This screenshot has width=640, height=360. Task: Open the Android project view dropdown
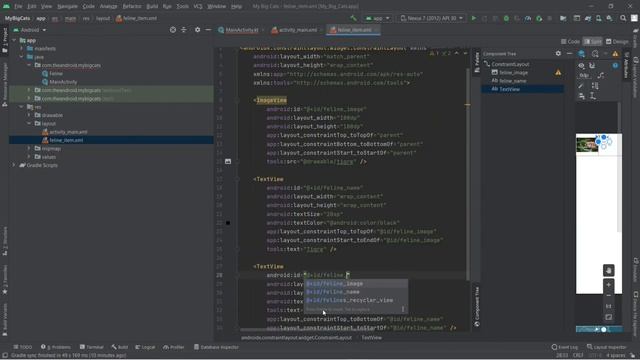pyautogui.click(x=30, y=30)
